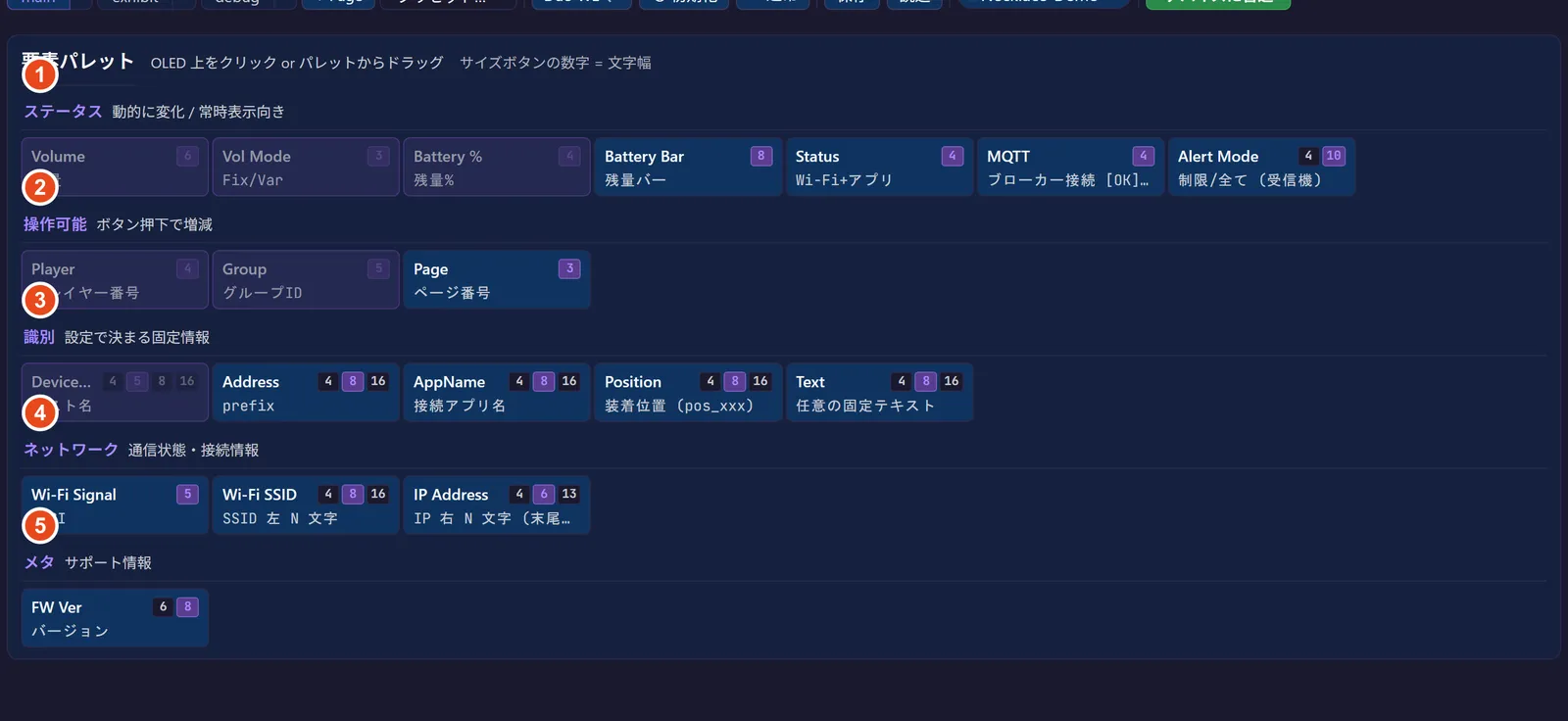Choose size 4 on IP Address card
Screen dimensions: 1568x721
(519, 494)
